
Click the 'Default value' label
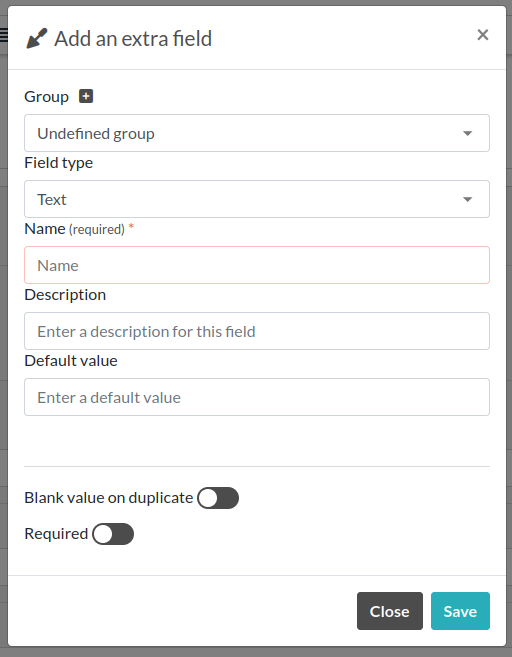(71, 361)
